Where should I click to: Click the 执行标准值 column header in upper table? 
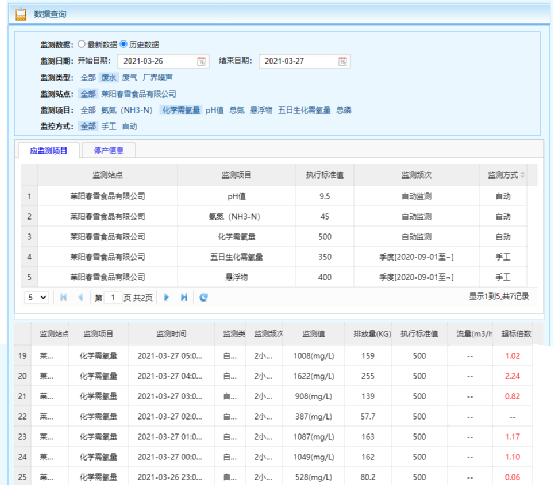coord(325,175)
